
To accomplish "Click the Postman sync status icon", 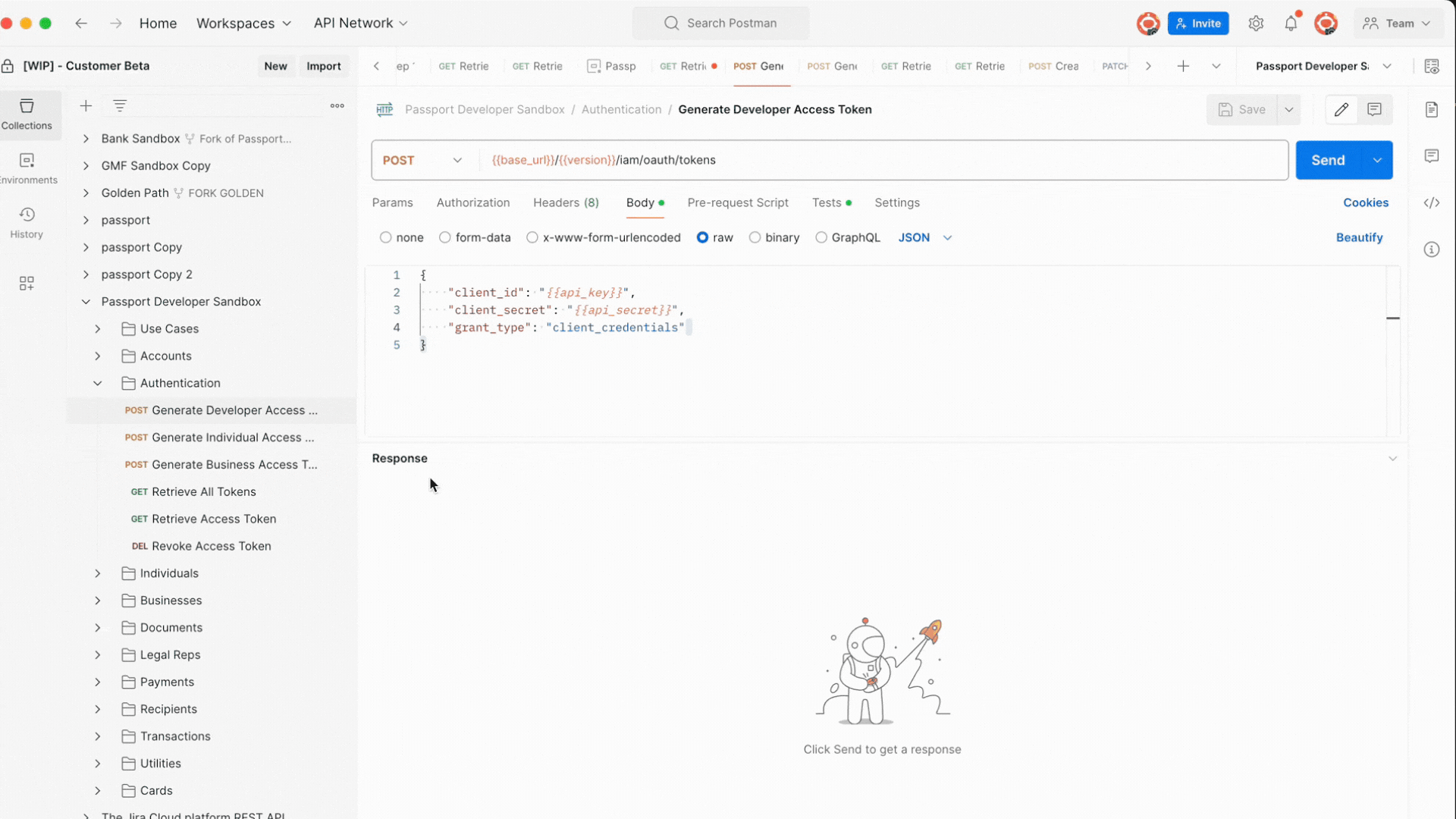I will click(x=1148, y=24).
